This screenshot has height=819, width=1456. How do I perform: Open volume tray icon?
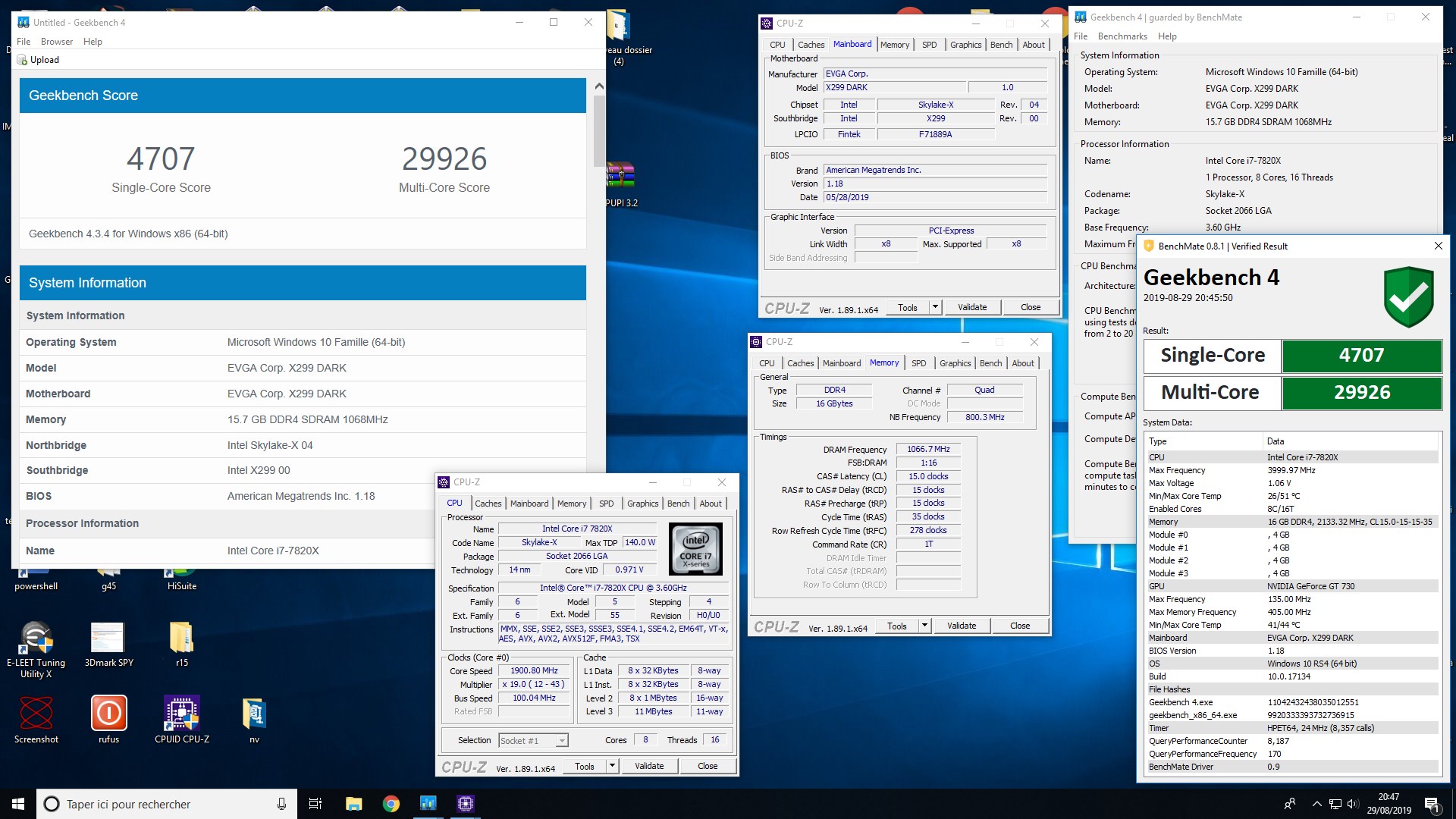[1352, 805]
